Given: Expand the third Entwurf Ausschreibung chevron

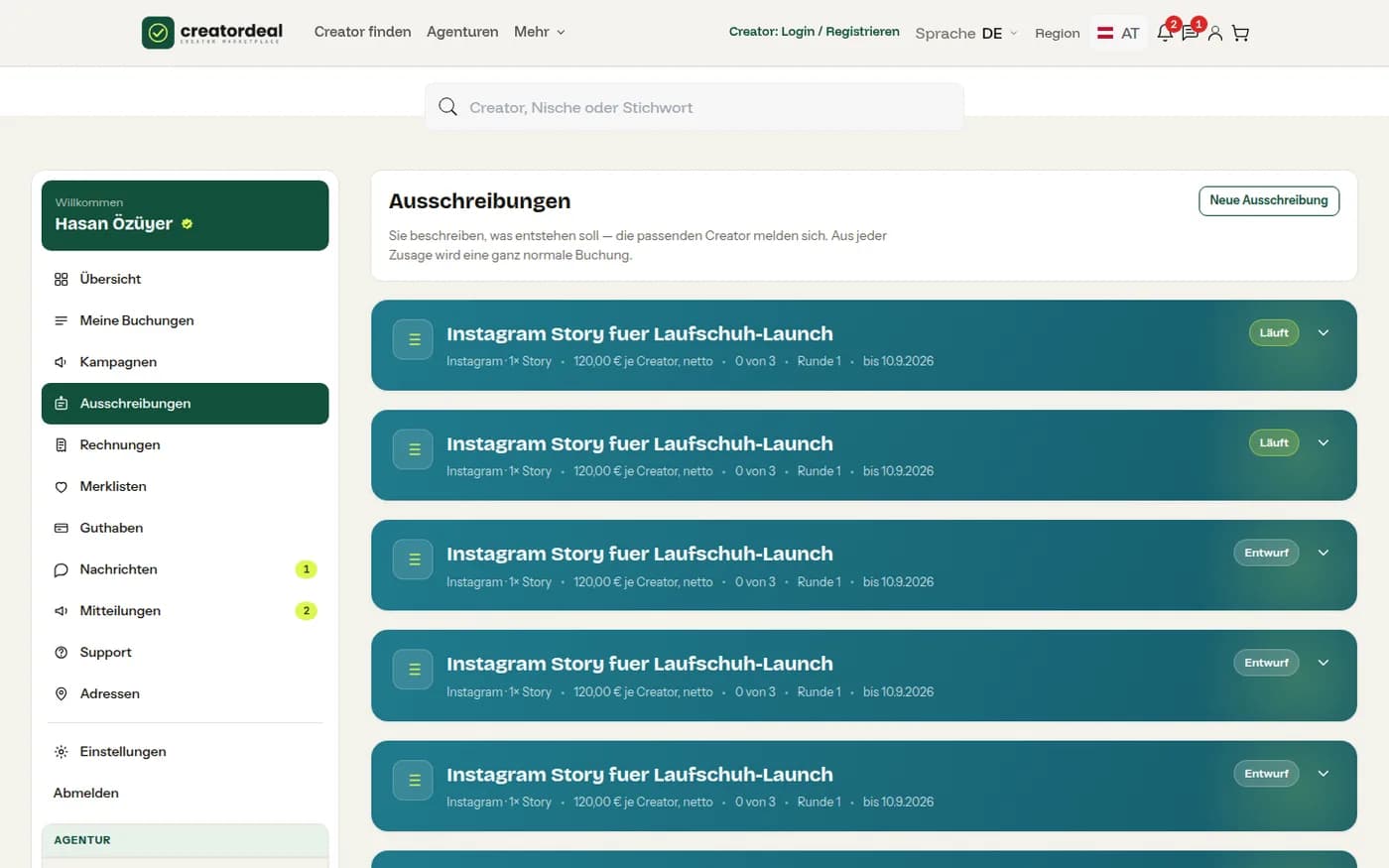Looking at the screenshot, I should [x=1324, y=774].
